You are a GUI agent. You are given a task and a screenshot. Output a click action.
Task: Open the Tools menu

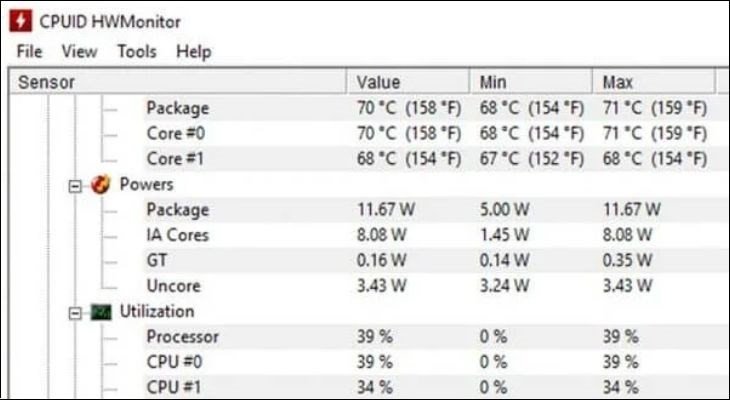(137, 51)
